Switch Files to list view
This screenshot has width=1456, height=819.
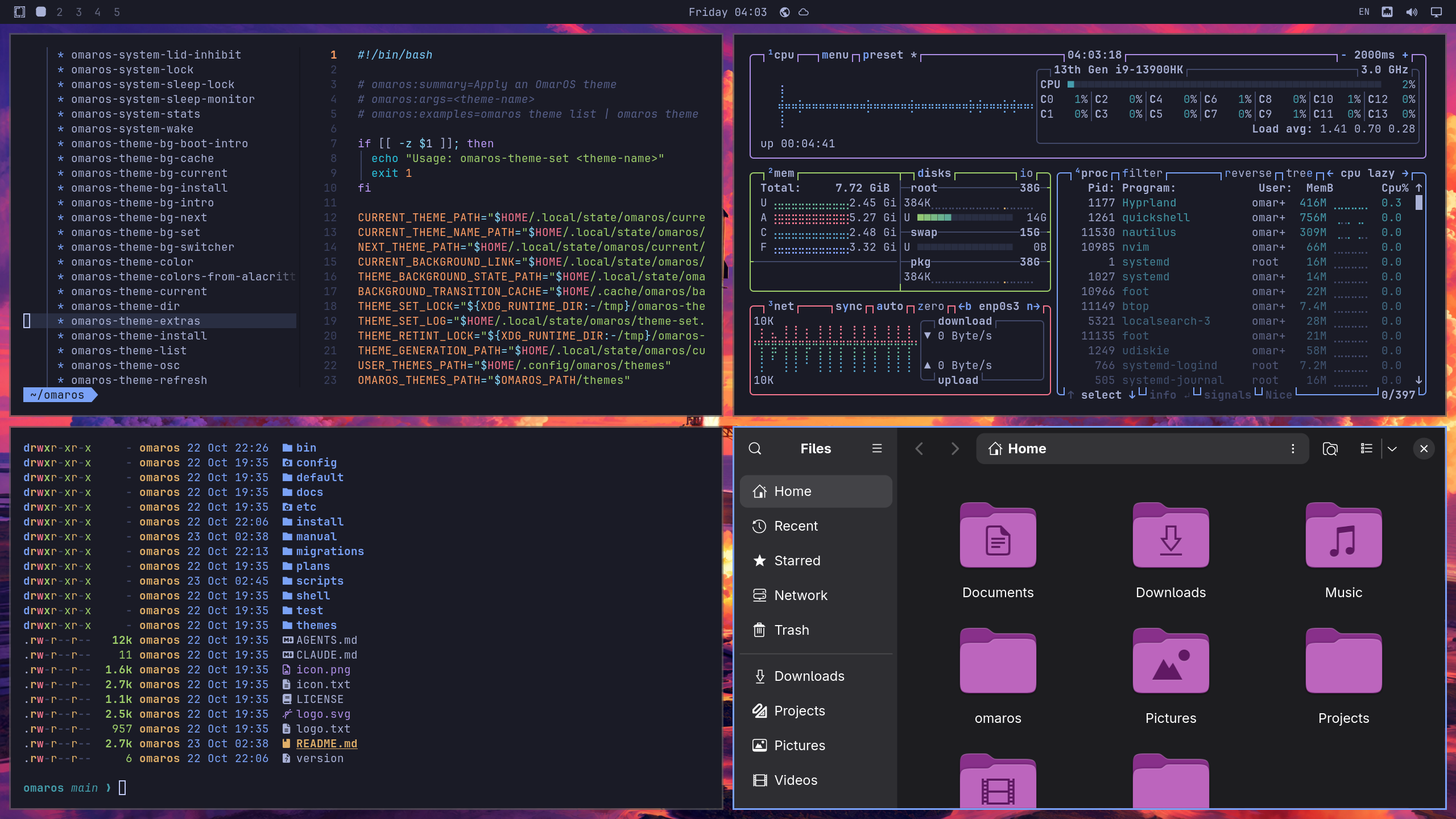tap(1366, 449)
